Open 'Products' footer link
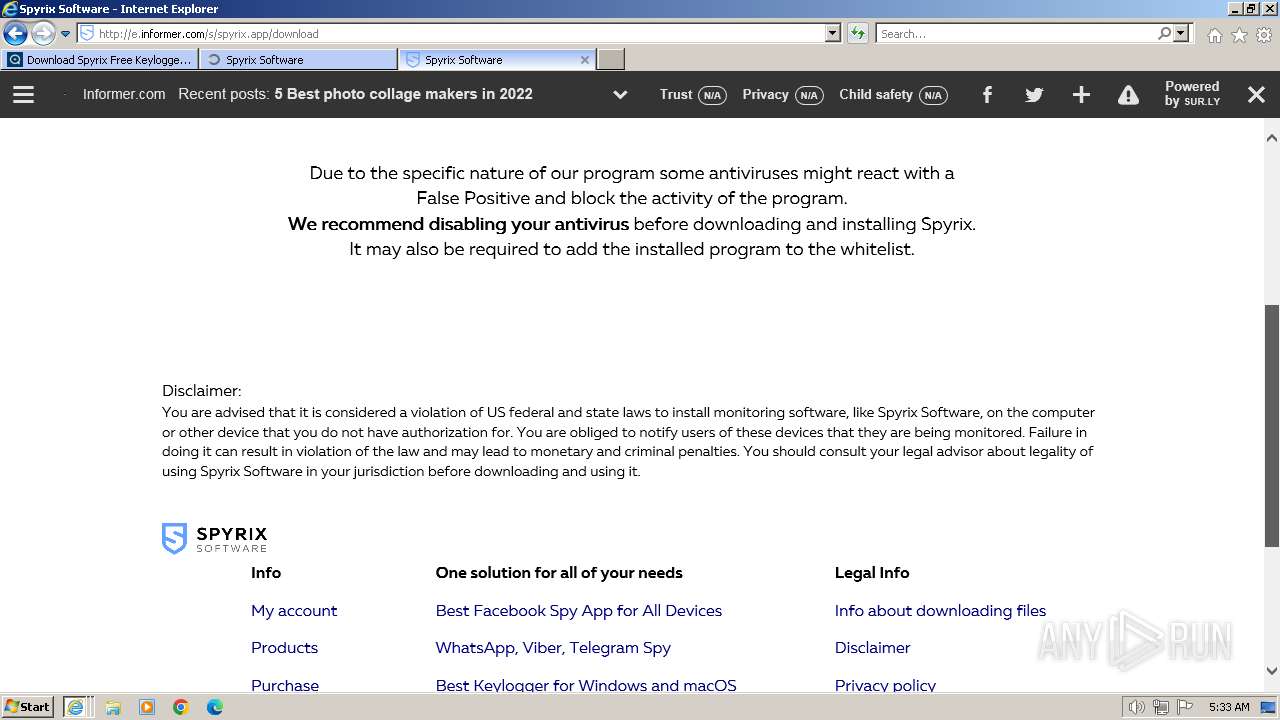 (x=284, y=647)
